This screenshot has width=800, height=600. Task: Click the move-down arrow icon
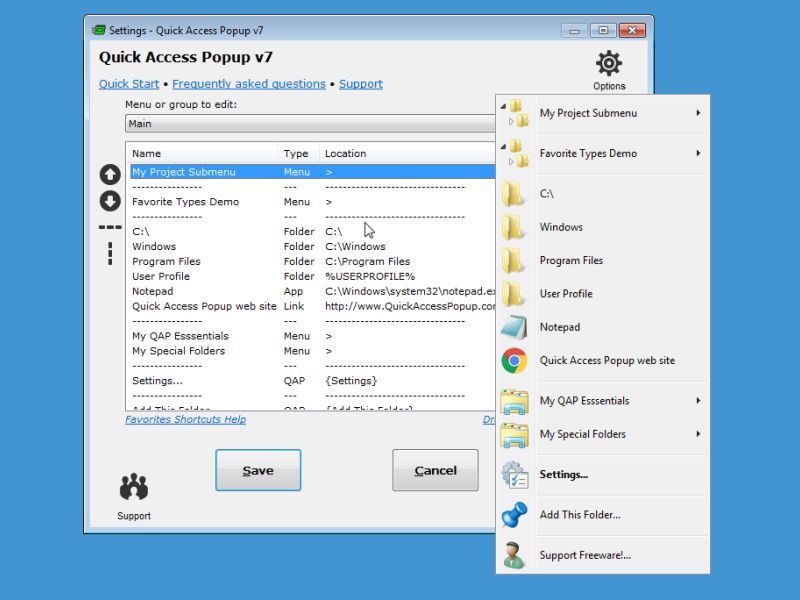(110, 201)
